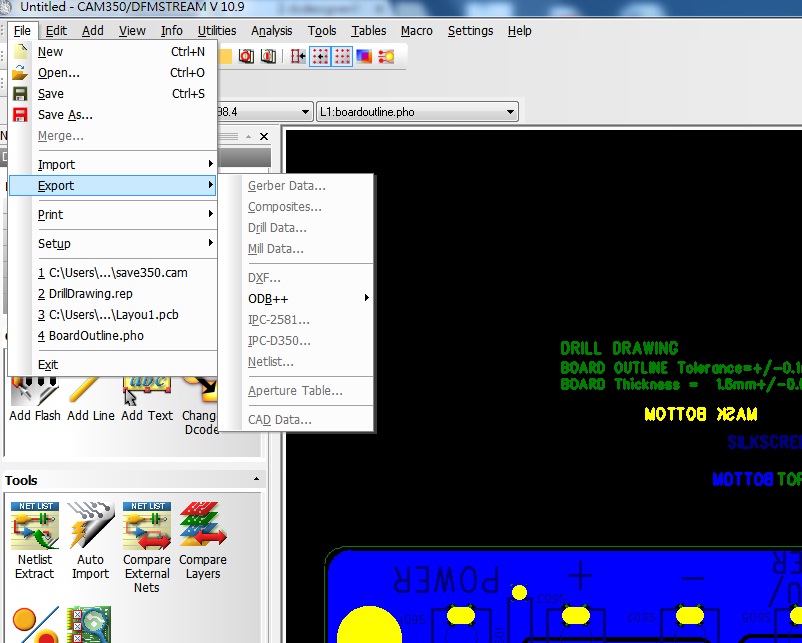
Task: Collapse the Tools panel section
Action: (256, 479)
